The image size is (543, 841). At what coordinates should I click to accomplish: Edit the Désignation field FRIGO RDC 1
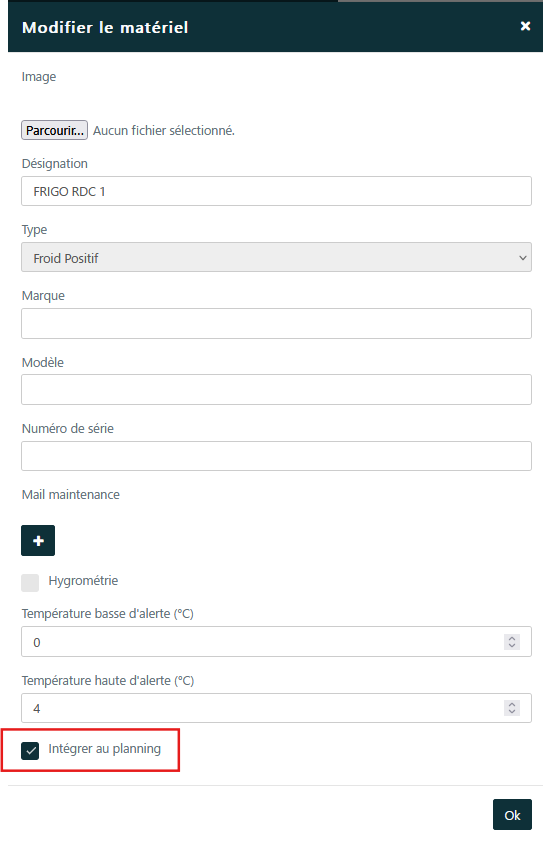click(276, 191)
